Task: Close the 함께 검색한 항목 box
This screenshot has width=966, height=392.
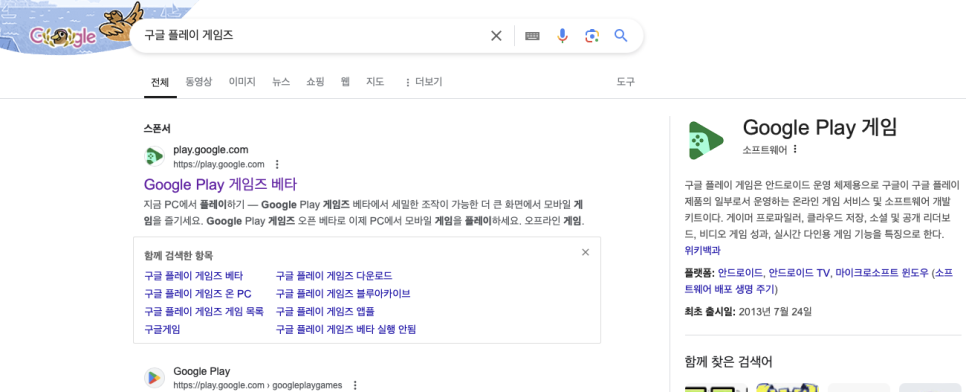Action: (x=585, y=252)
